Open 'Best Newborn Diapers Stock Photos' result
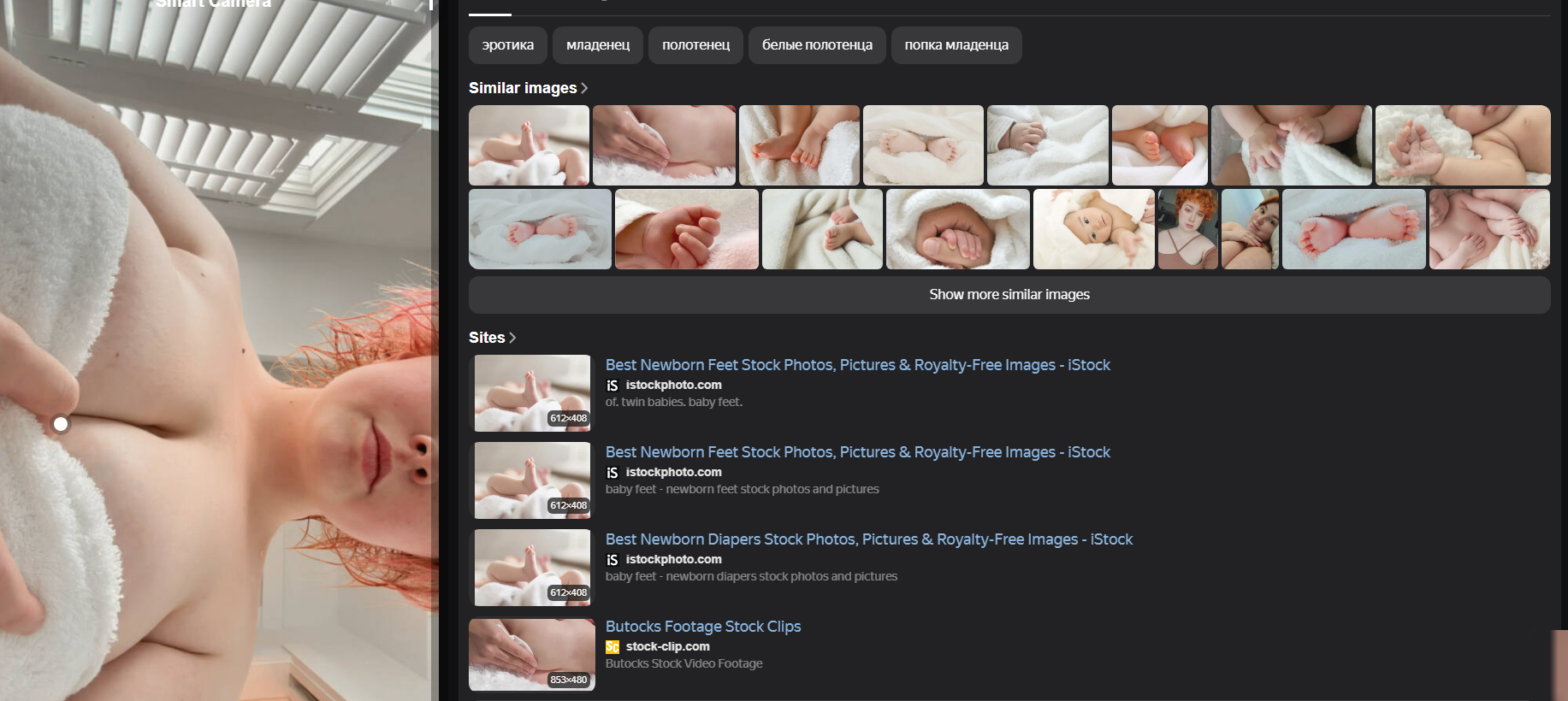 tap(868, 539)
